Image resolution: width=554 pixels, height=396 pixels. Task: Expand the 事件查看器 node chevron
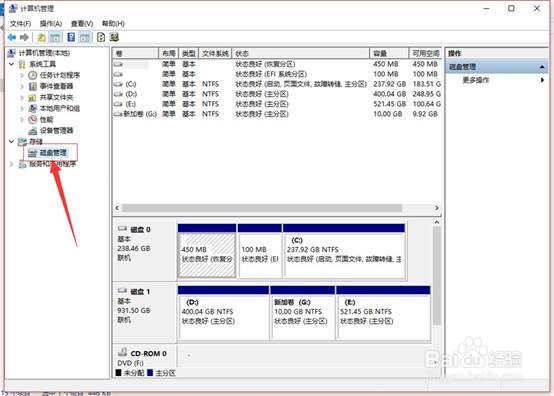click(22, 86)
